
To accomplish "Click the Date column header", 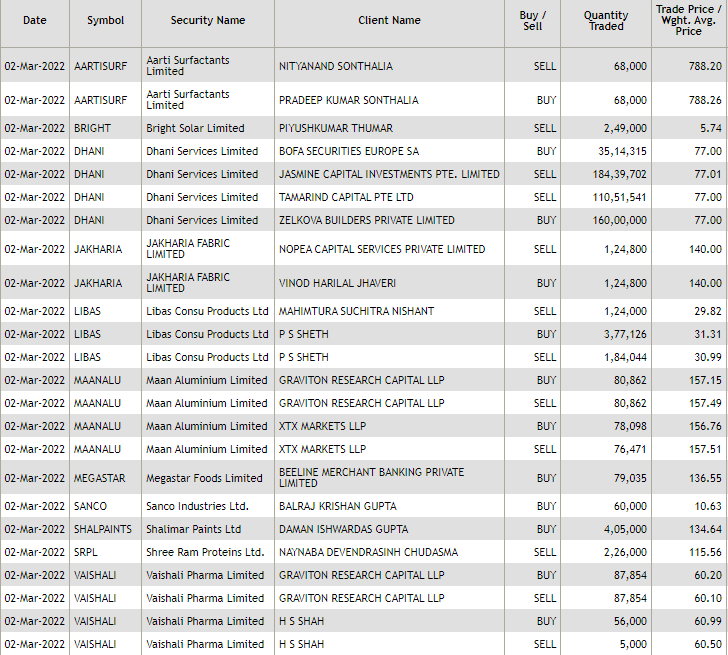I will (x=35, y=20).
